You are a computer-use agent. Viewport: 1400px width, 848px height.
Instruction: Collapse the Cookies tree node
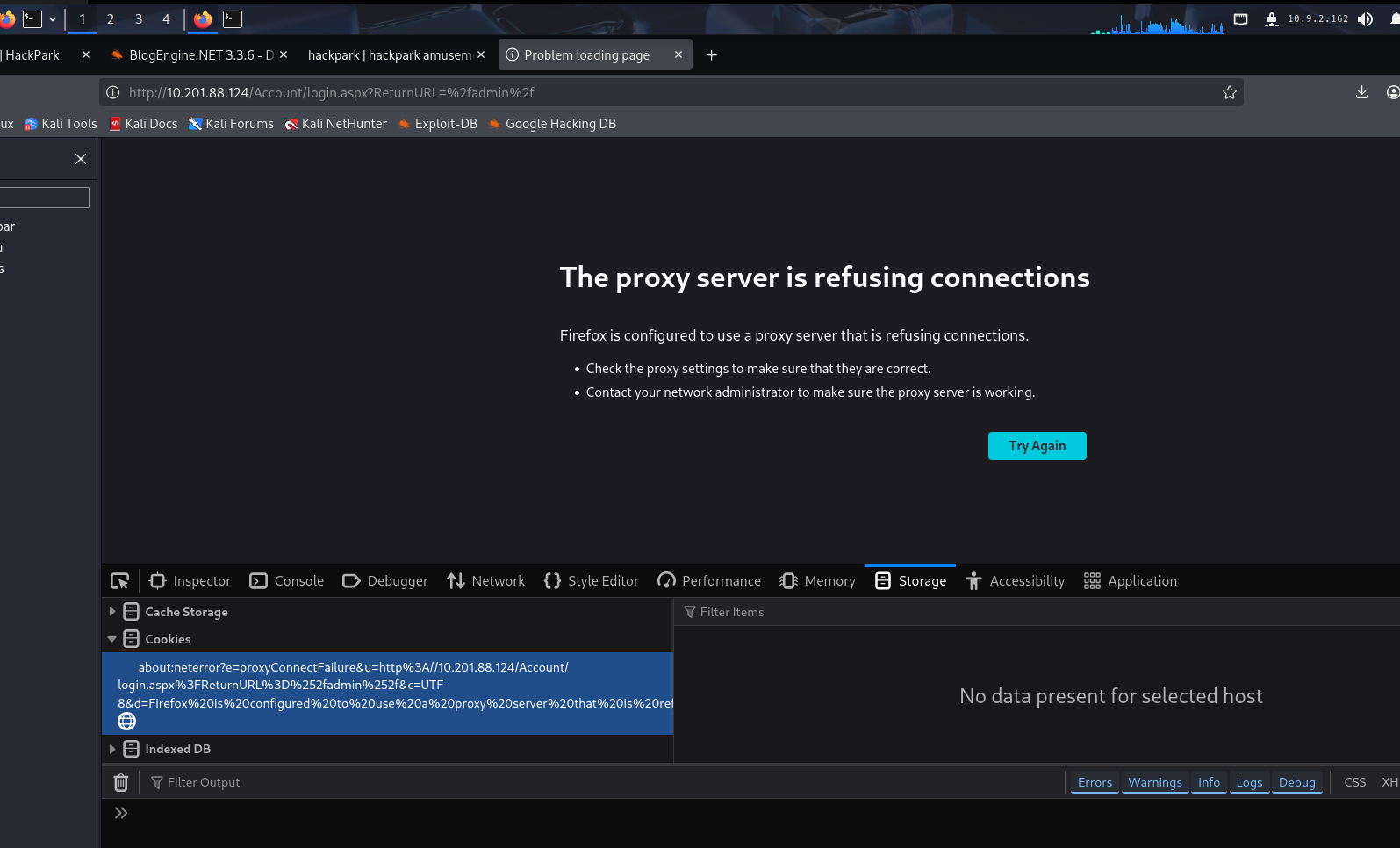(x=112, y=639)
